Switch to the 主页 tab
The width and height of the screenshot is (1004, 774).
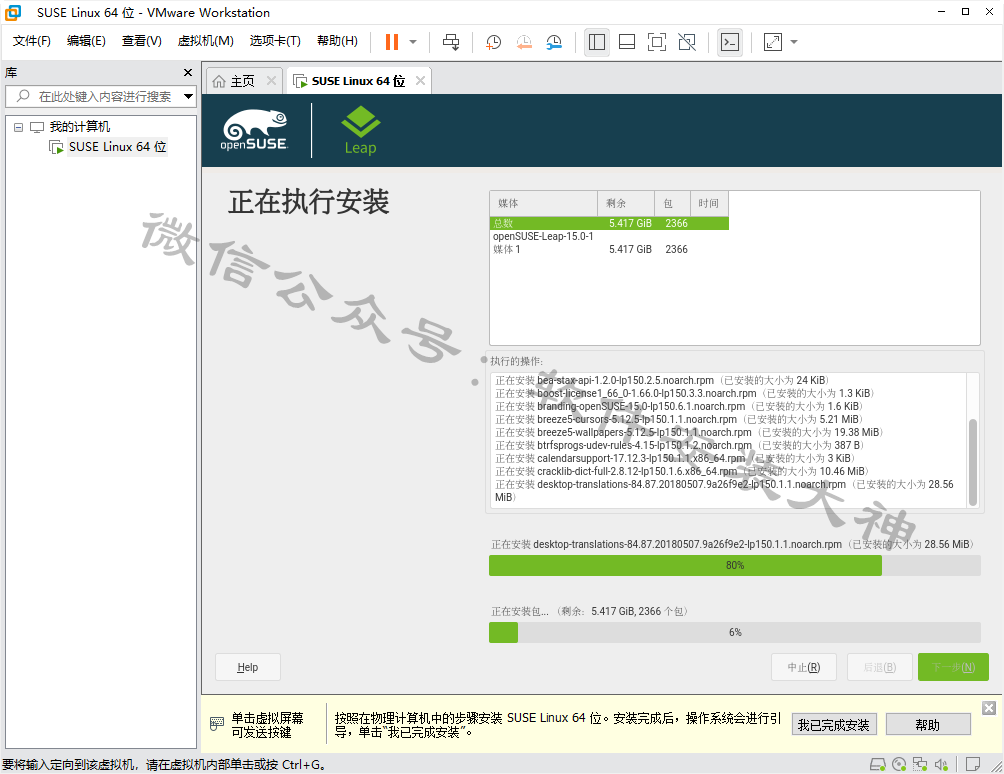[234, 81]
